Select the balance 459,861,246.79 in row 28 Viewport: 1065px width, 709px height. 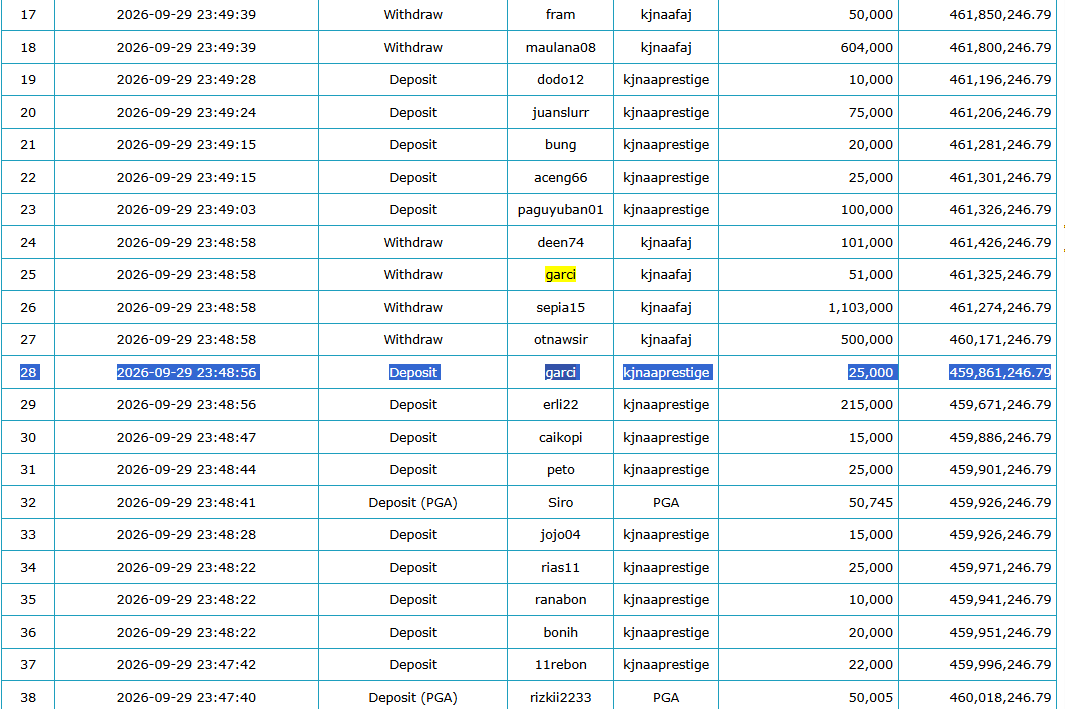click(1000, 372)
